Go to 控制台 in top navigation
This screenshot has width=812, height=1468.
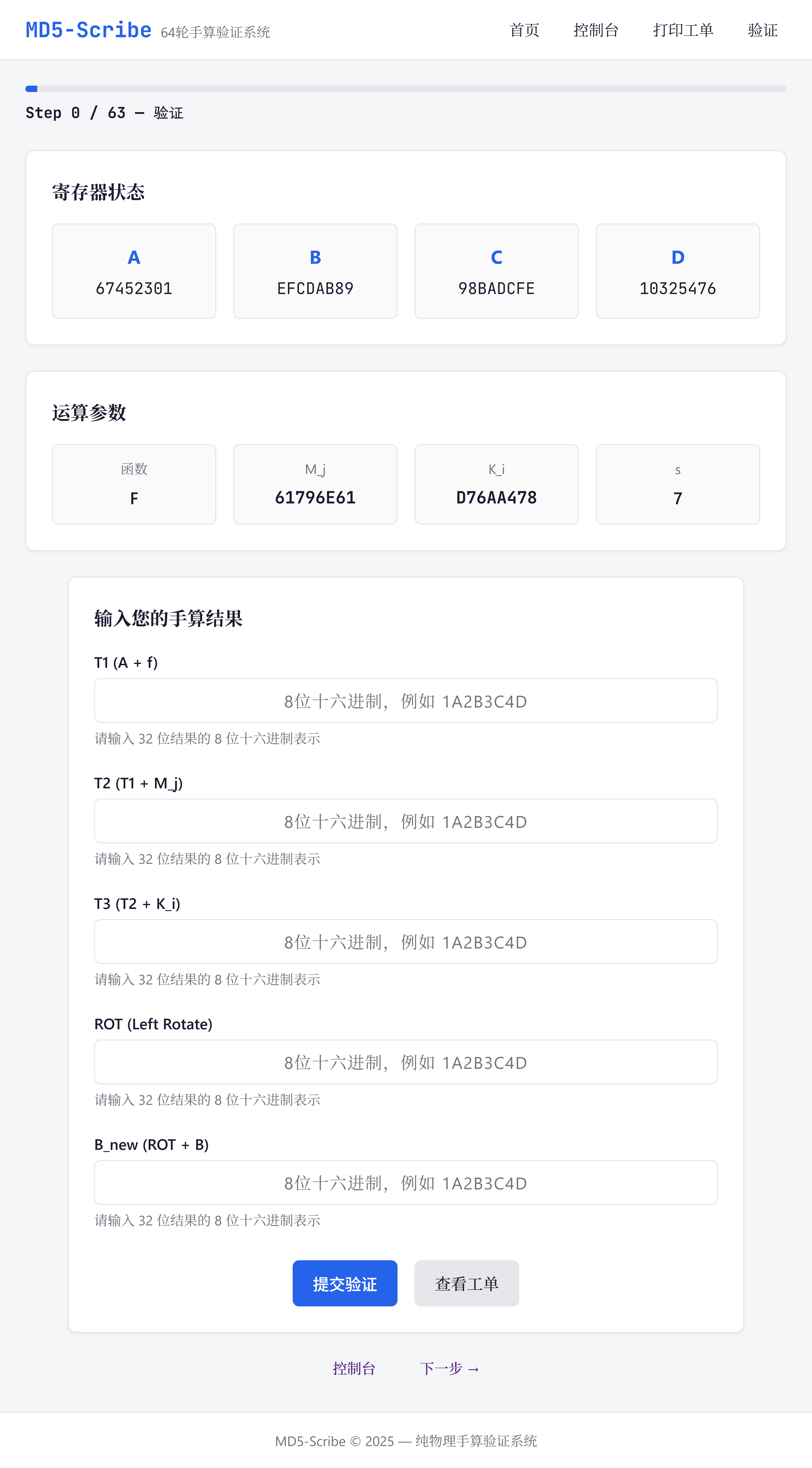tap(595, 30)
